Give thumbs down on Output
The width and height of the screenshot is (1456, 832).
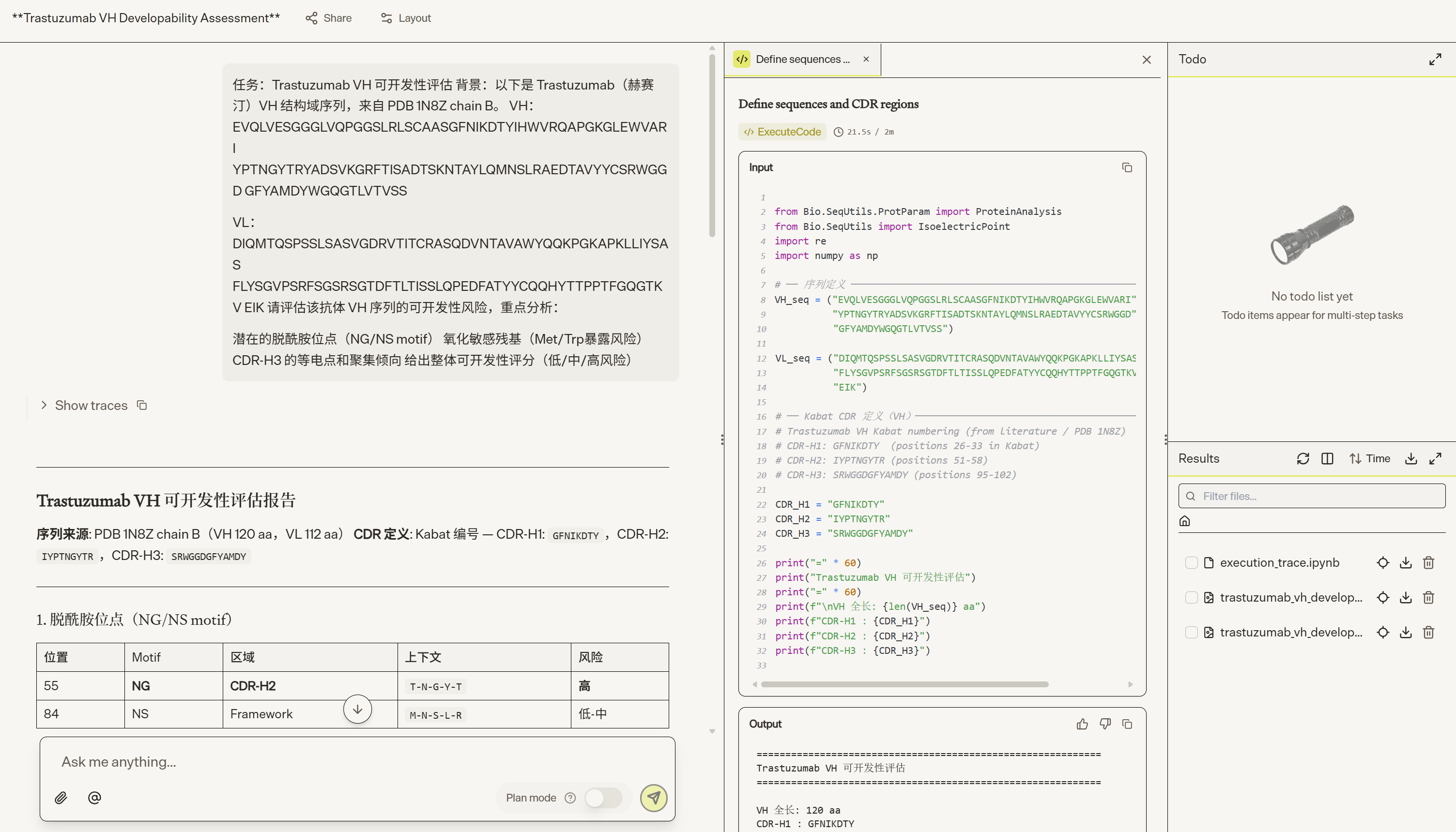point(1105,724)
